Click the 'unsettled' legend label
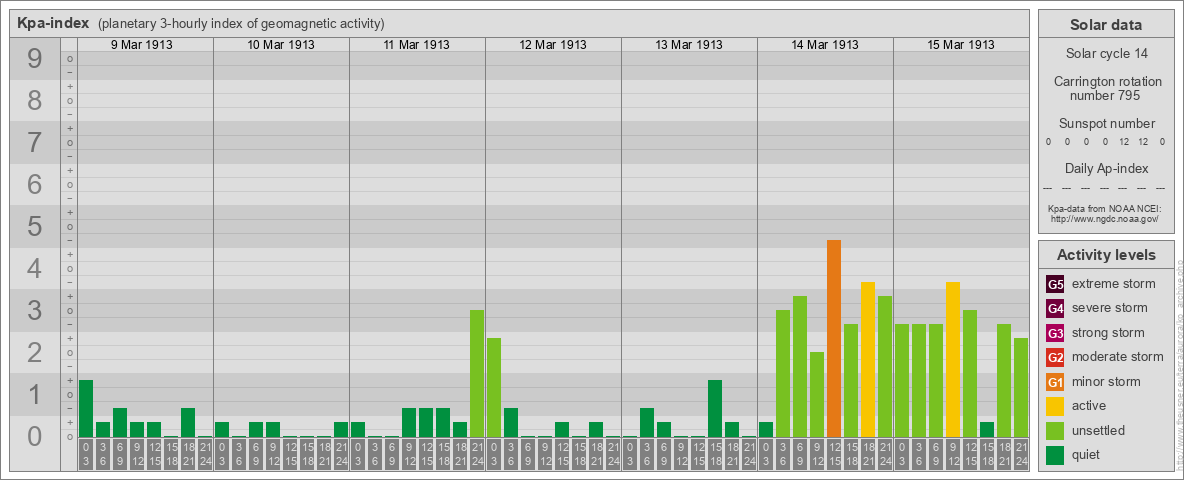The height and width of the screenshot is (480, 1184). point(1099,430)
